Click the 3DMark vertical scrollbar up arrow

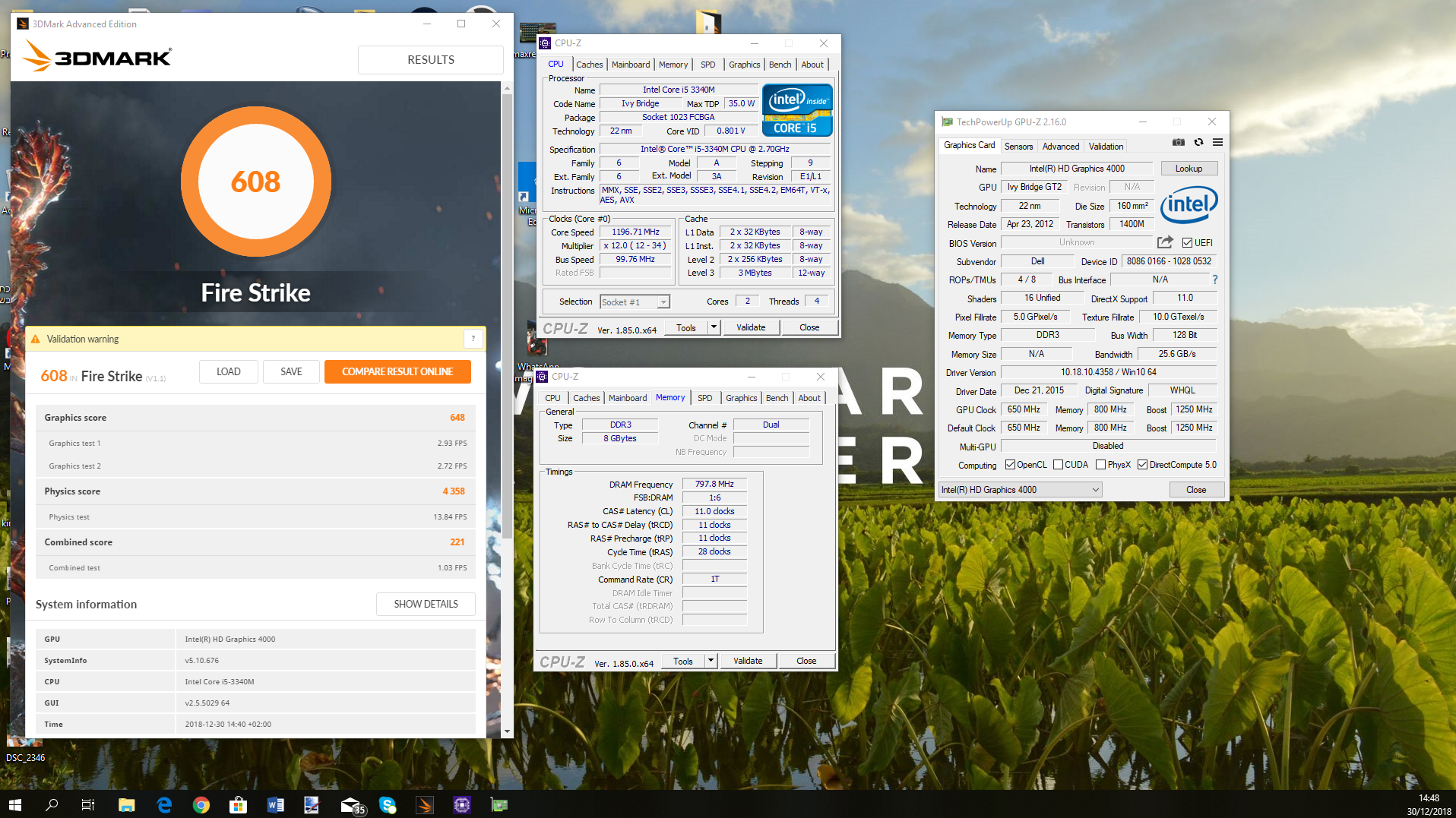507,88
